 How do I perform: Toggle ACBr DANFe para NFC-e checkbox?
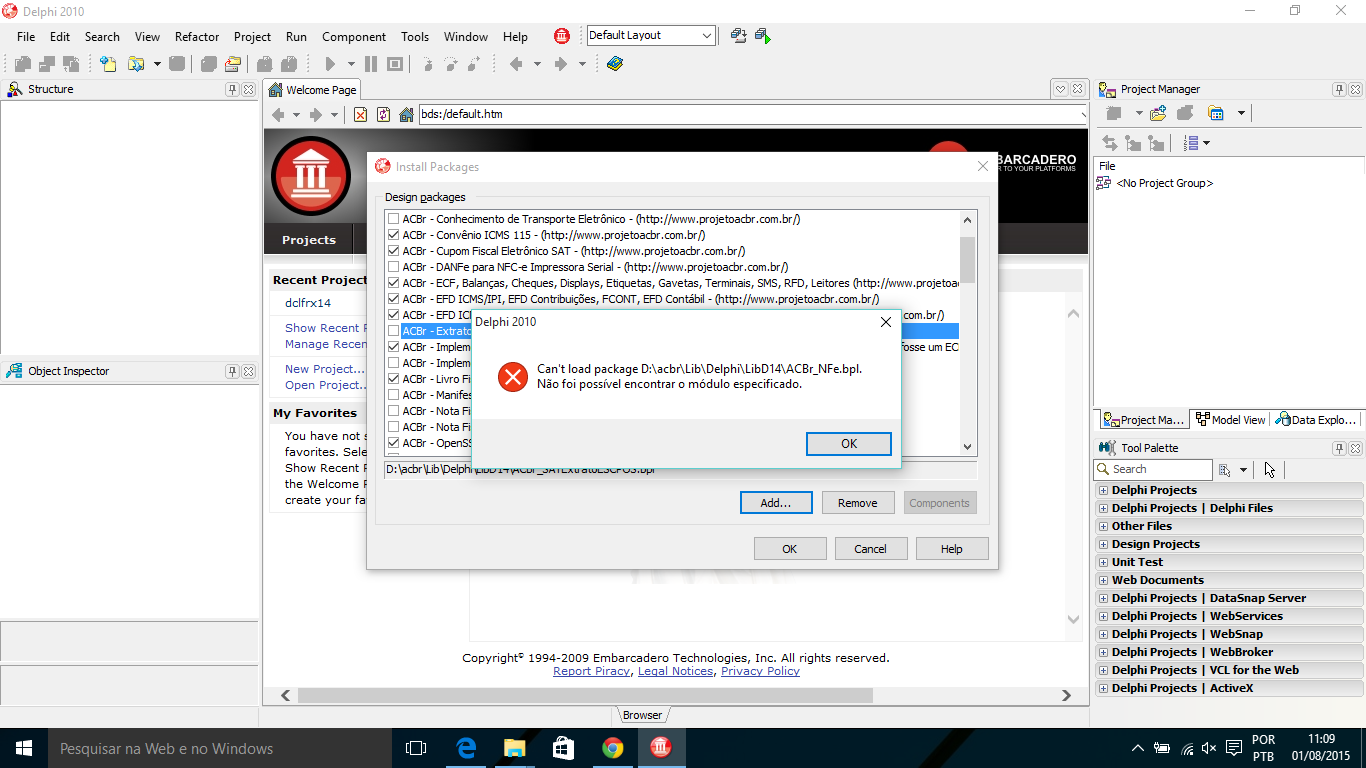(394, 267)
